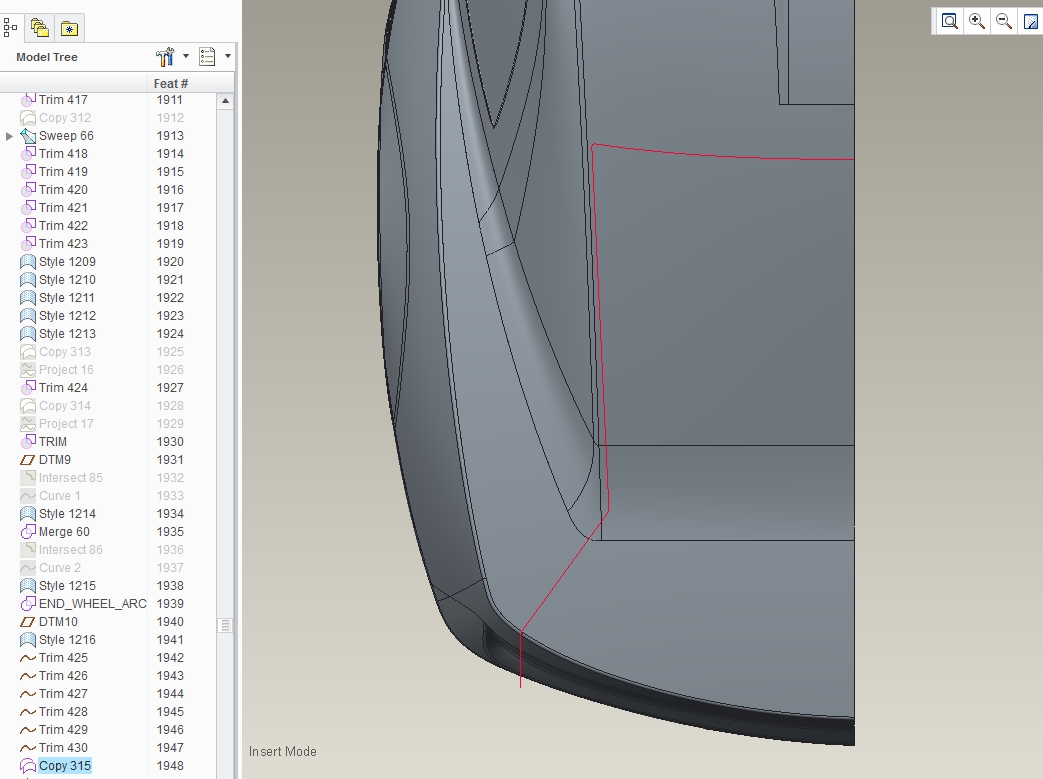Image resolution: width=1043 pixels, height=779 pixels.
Task: Open the Favorites navigator tab
Action: [x=69, y=28]
